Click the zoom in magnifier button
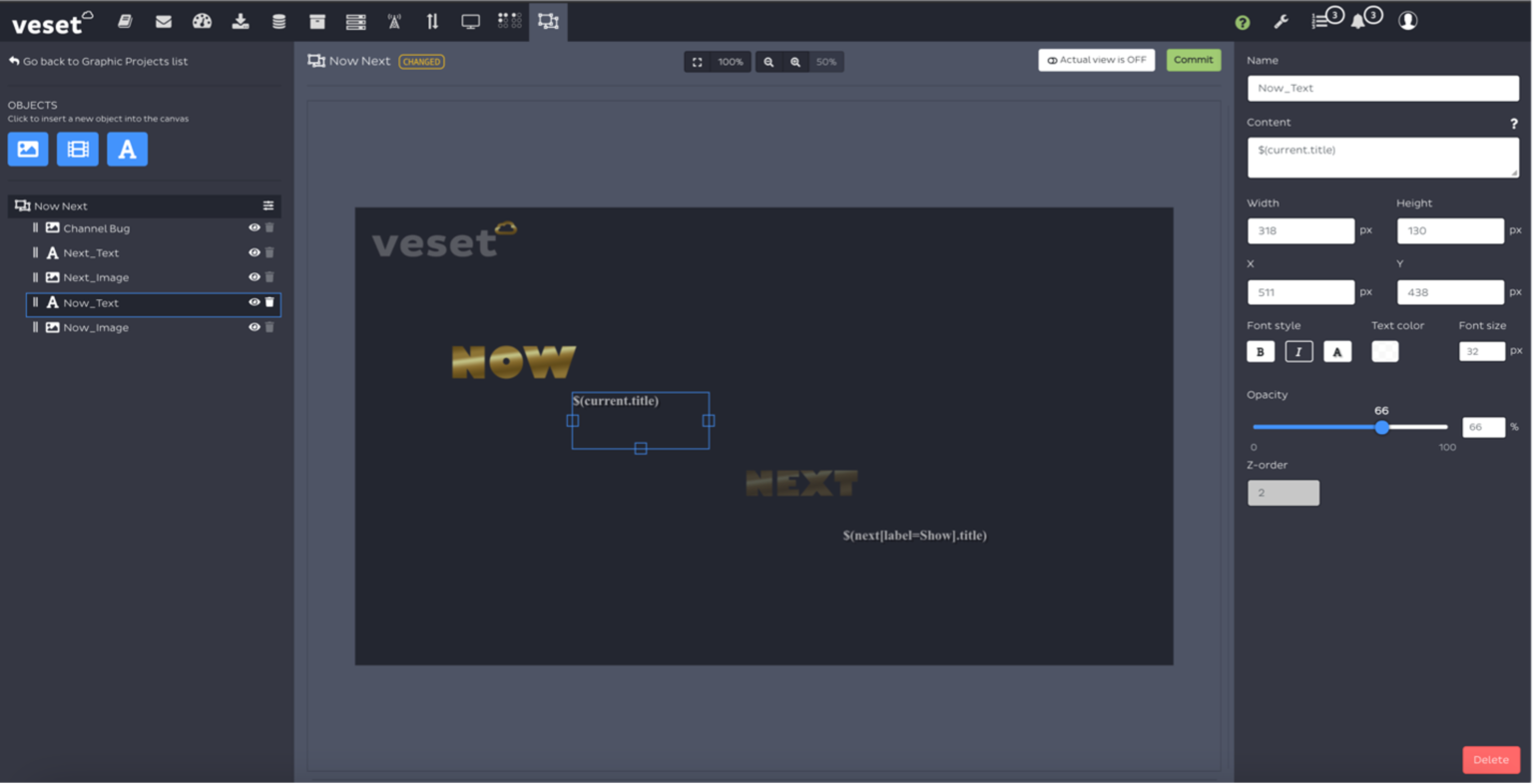The height and width of the screenshot is (784, 1533). [795, 62]
